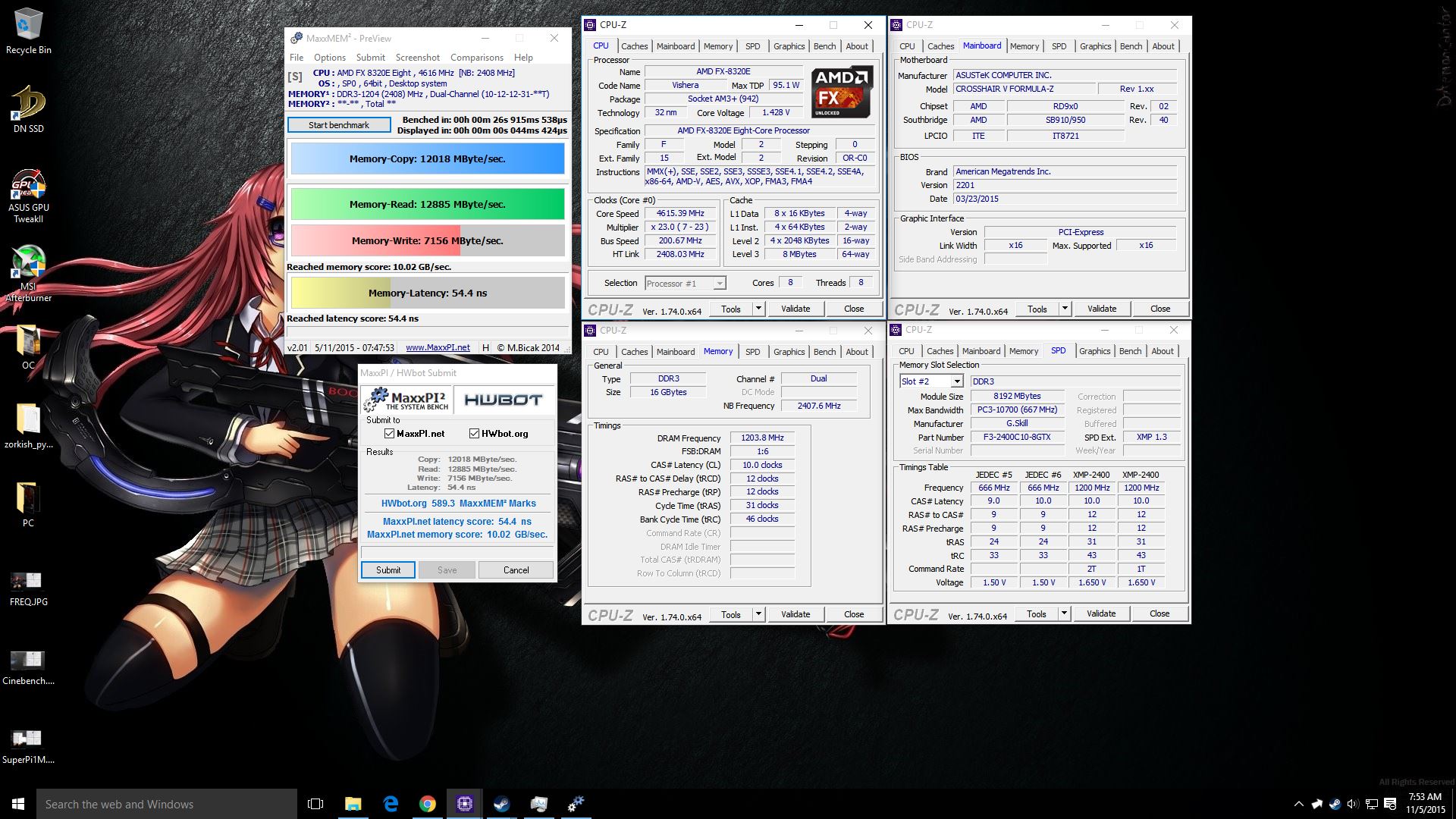Launch Google Chrome from taskbar
Viewport: 1456px width, 819px height.
(x=428, y=804)
